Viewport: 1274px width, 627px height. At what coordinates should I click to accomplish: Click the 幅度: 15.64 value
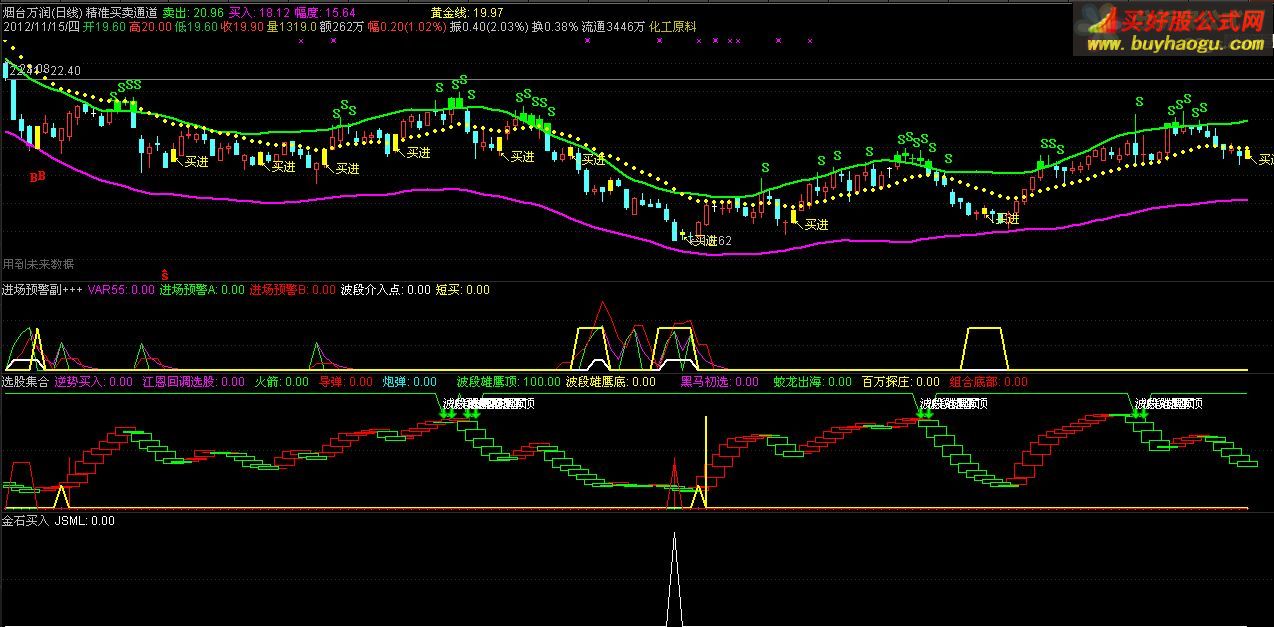point(326,13)
